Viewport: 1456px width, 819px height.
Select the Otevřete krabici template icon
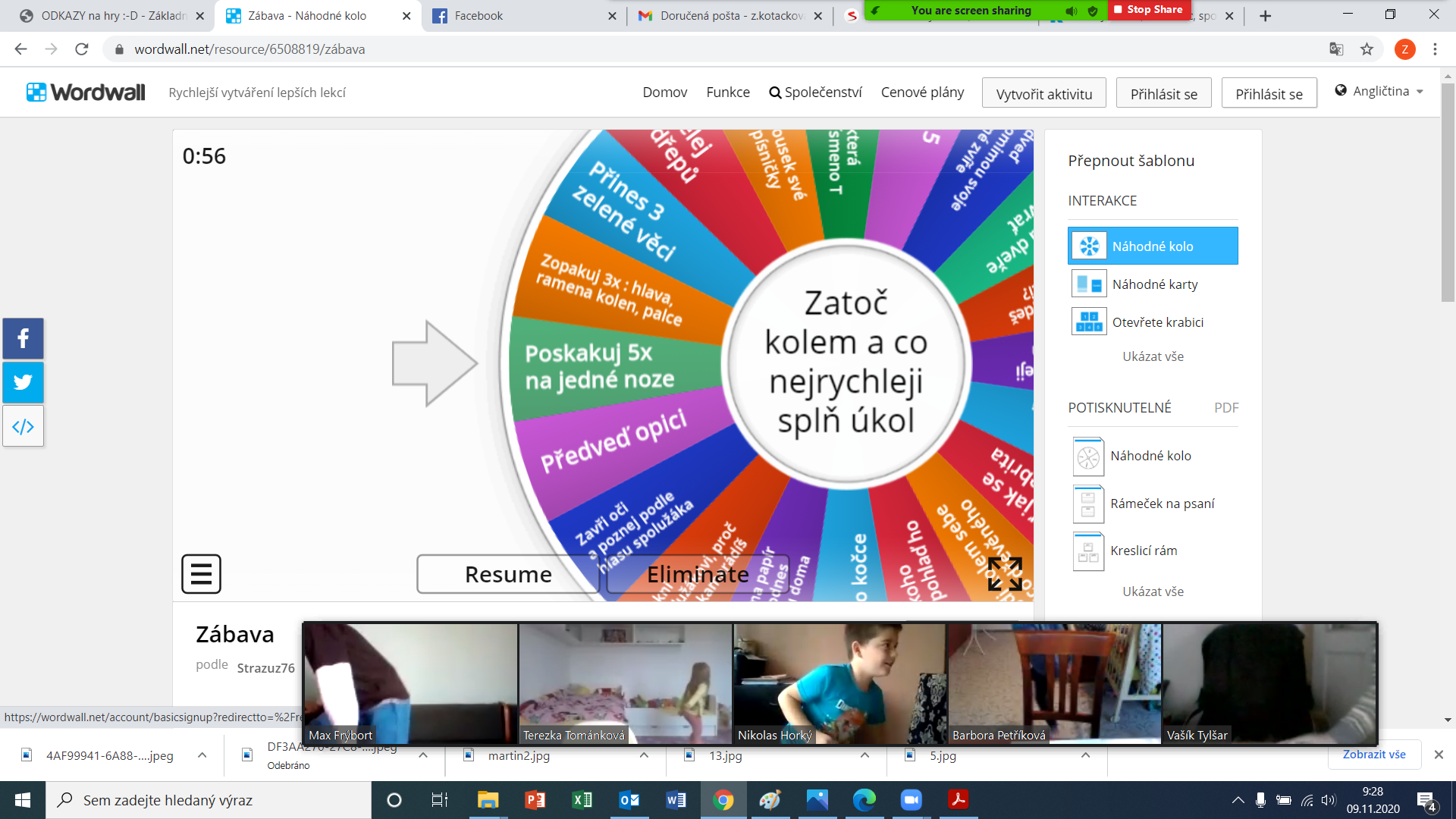(x=1089, y=322)
